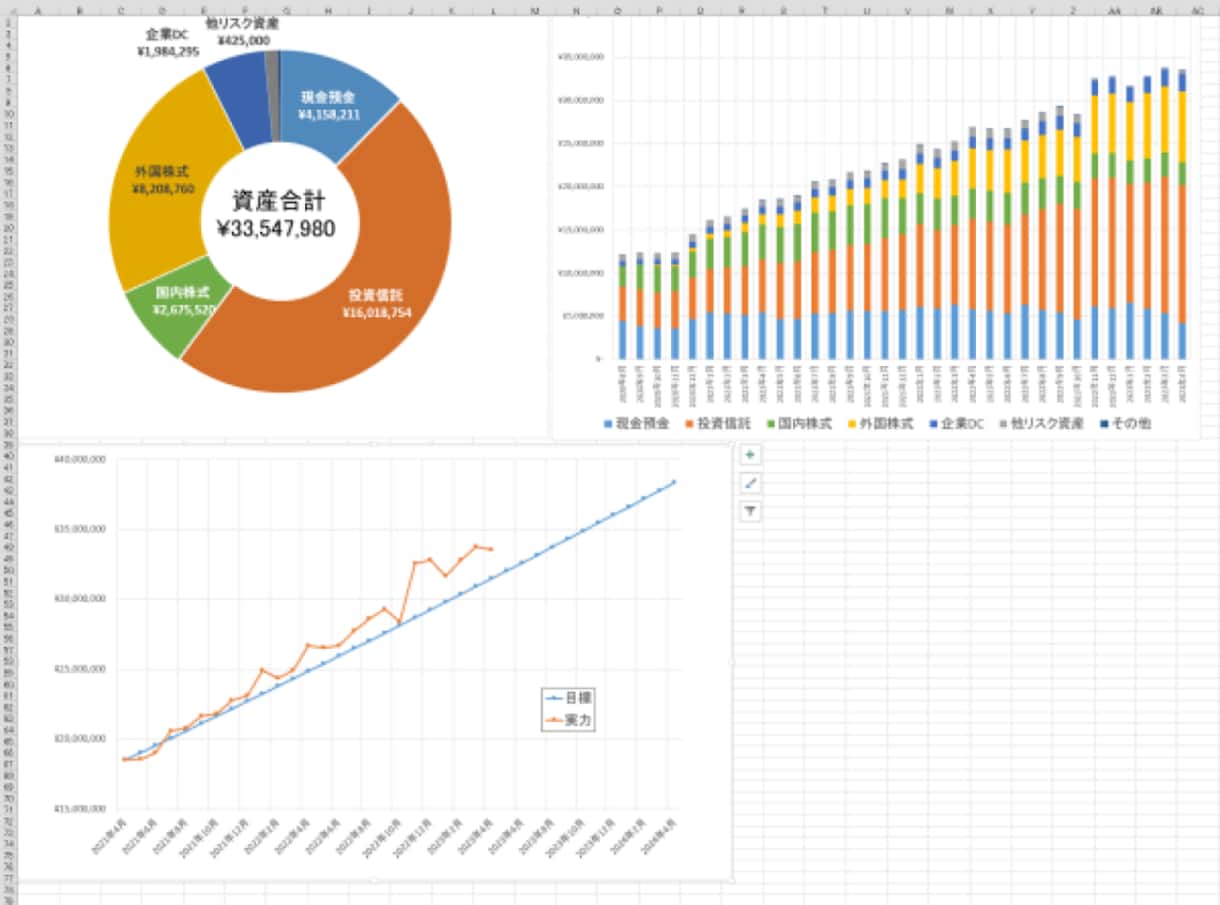1220x905 pixels.
Task: Select column header AA
Action: click(x=1115, y=8)
